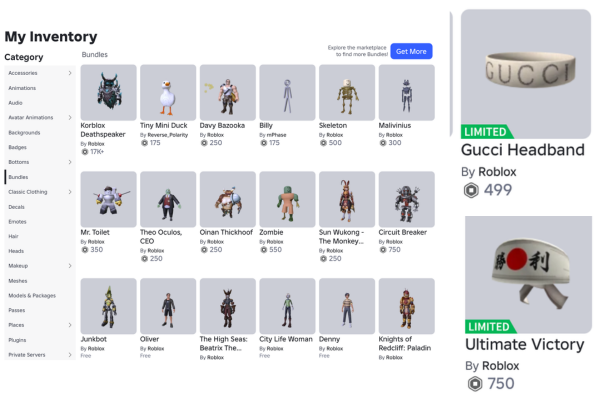Switch to the Emotes category
Screen dimensions: 600x400
(x=17, y=222)
